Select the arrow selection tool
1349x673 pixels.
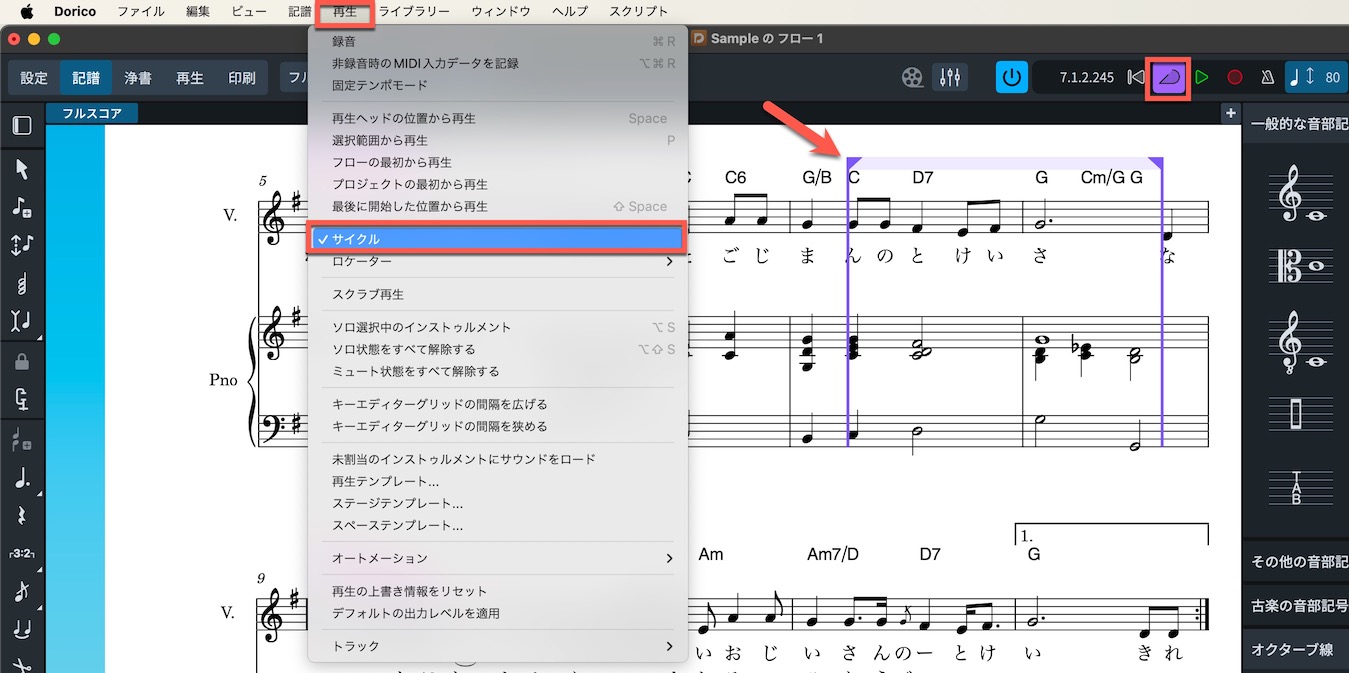[22, 168]
